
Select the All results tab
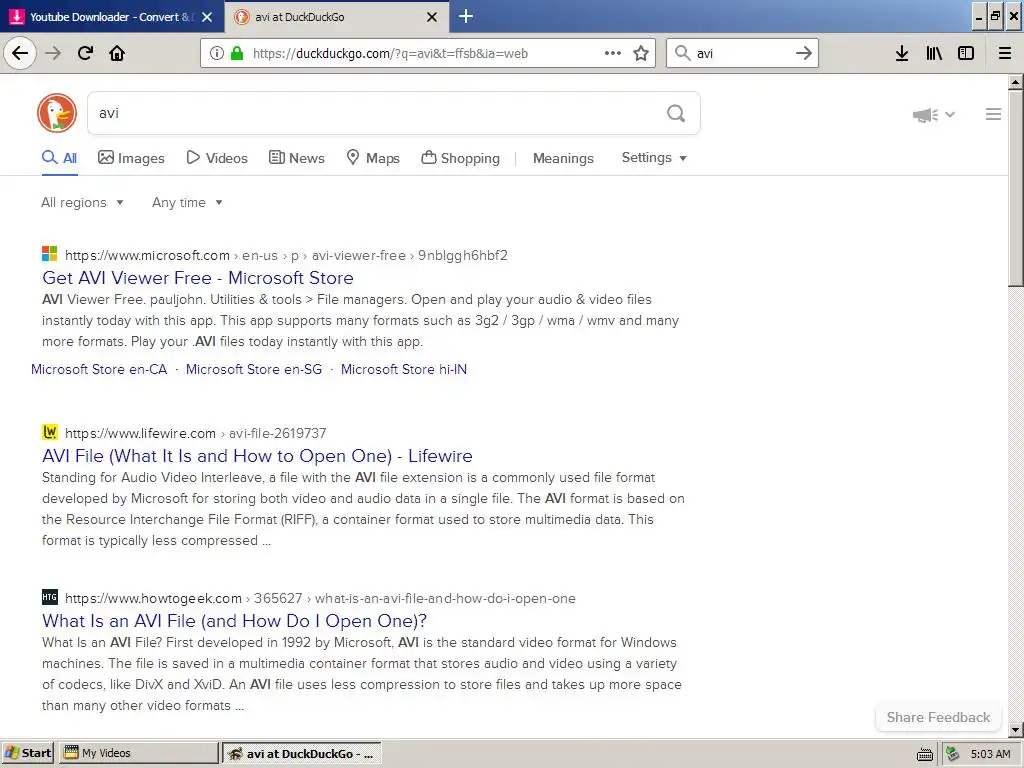[x=59, y=158]
